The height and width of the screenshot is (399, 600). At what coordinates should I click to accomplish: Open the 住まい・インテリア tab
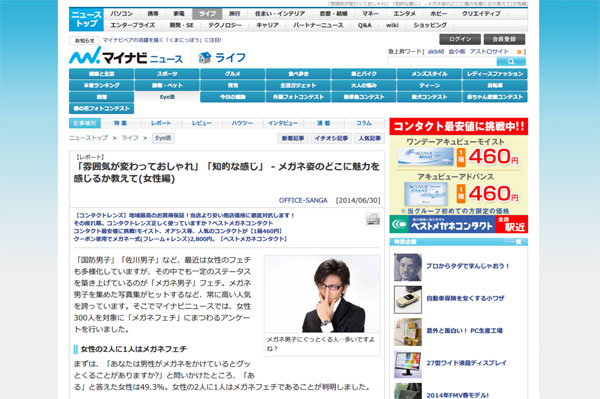(280, 14)
